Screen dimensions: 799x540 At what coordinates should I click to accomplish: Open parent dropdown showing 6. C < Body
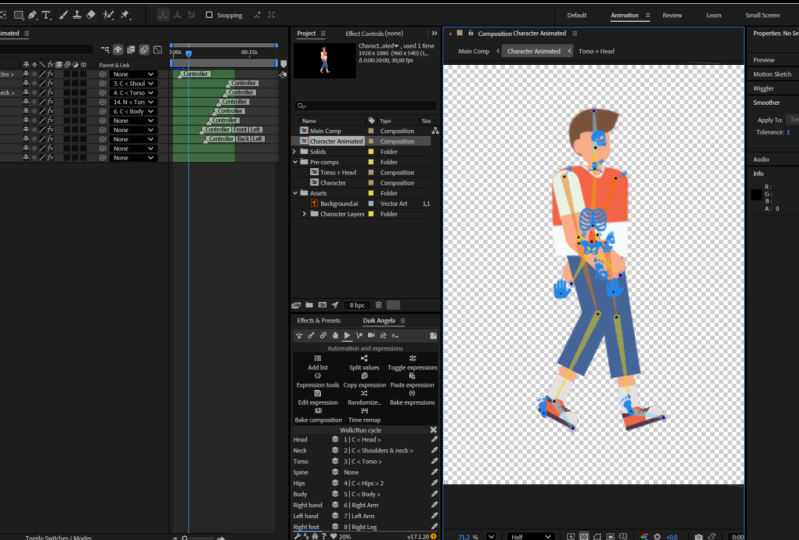click(132, 111)
